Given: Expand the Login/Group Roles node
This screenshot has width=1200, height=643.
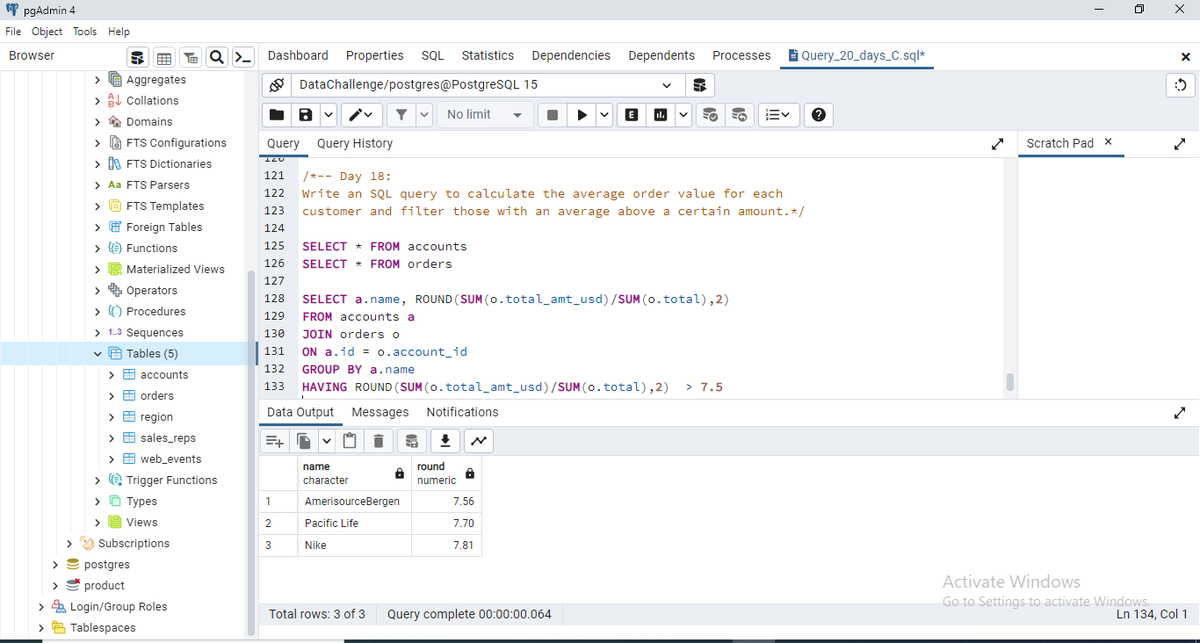Looking at the screenshot, I should pos(42,607).
